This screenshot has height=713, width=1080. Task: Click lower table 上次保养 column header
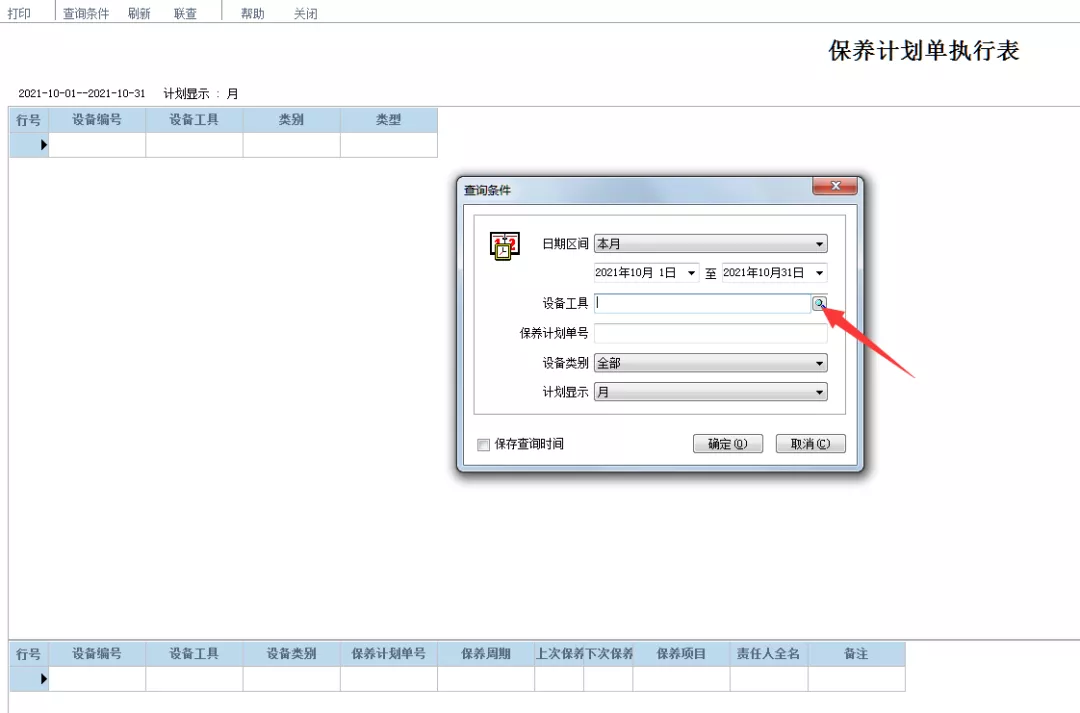(559, 654)
